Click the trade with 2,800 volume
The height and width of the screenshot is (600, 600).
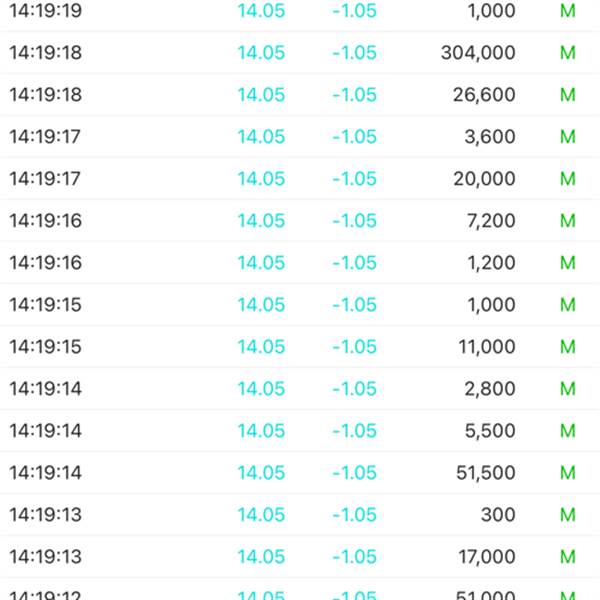pyautogui.click(x=300, y=389)
